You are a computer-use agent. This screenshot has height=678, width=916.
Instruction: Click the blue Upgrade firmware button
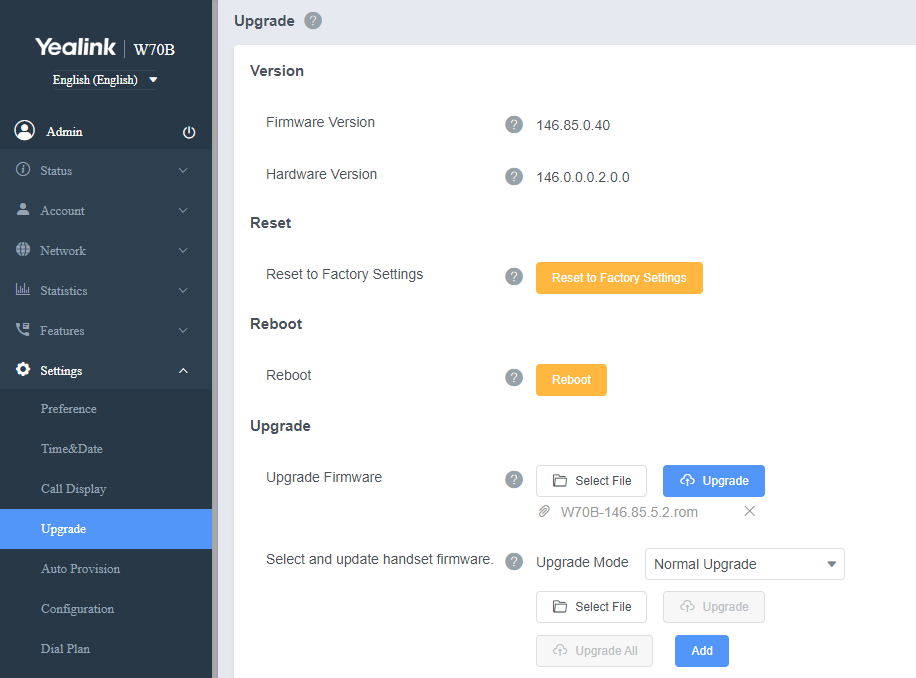[714, 481]
